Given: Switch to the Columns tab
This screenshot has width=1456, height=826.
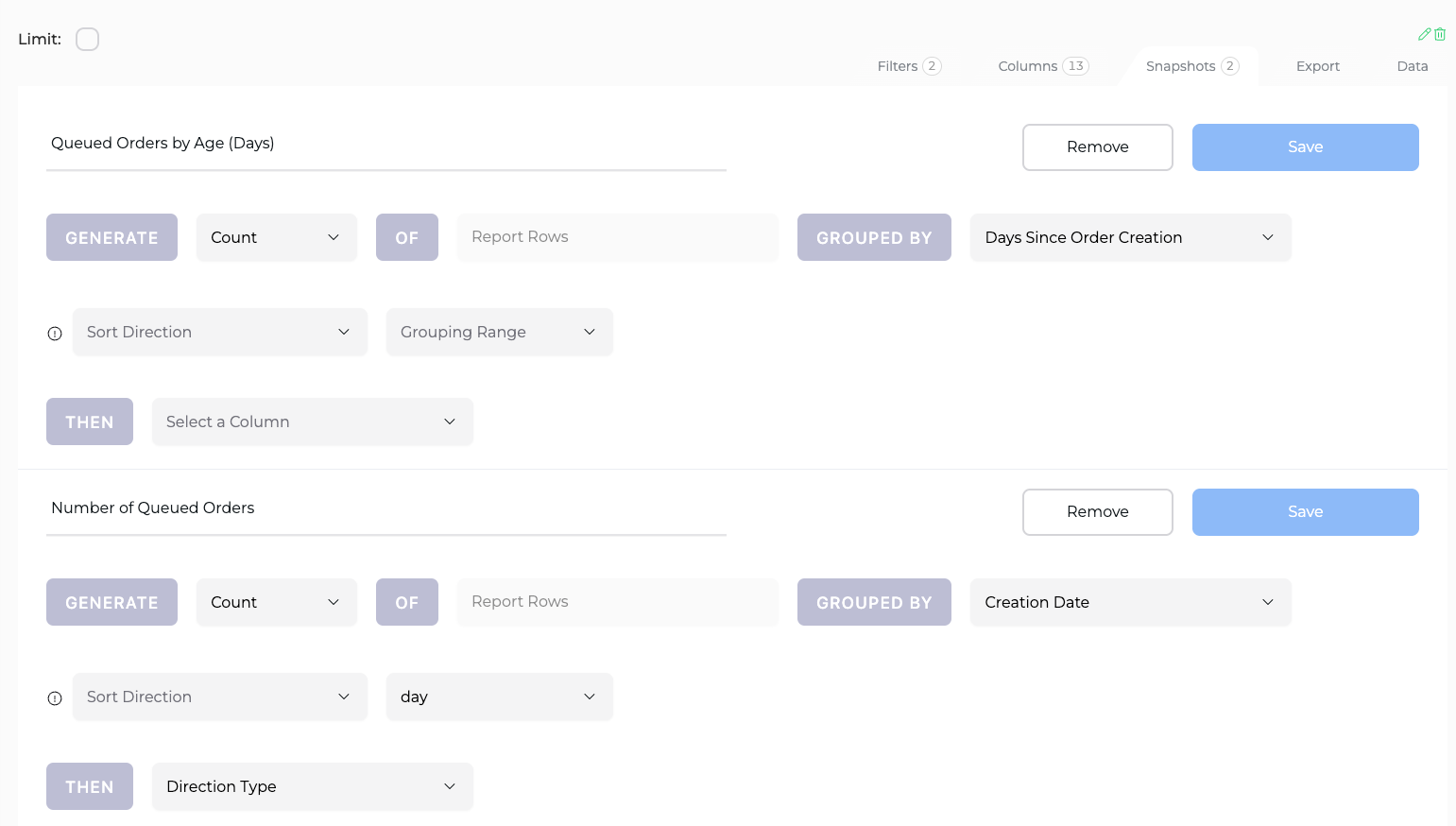Looking at the screenshot, I should 1043,66.
